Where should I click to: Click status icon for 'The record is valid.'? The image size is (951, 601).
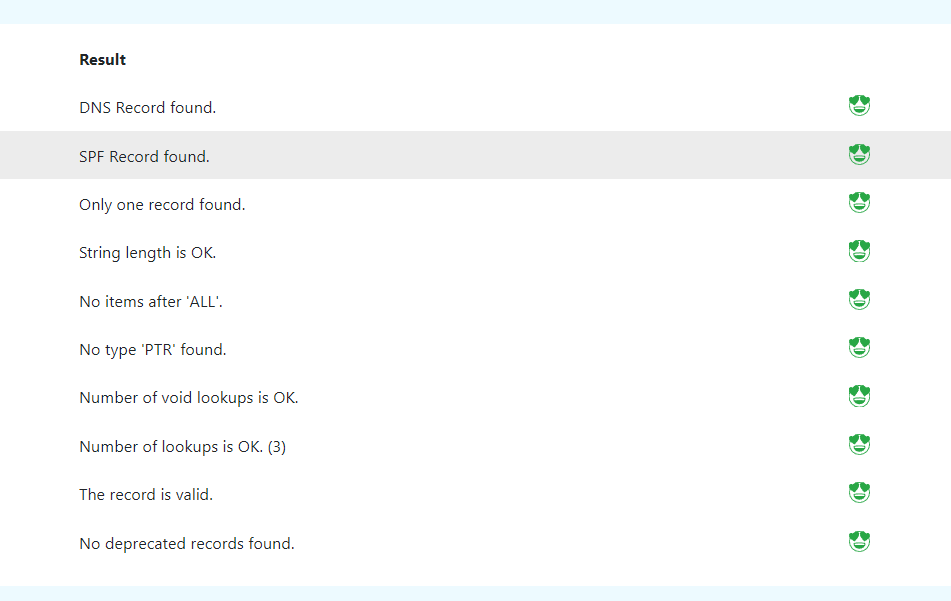[x=859, y=493]
